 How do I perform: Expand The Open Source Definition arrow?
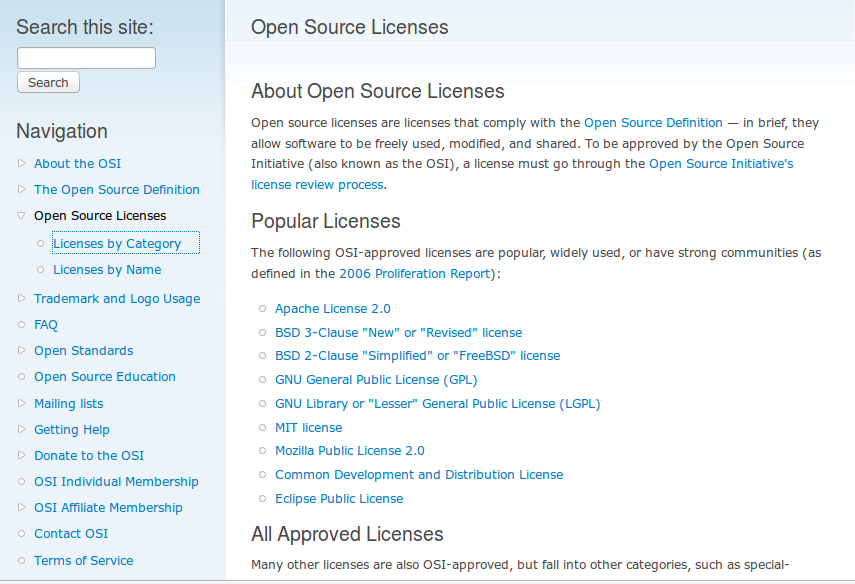[x=21, y=189]
